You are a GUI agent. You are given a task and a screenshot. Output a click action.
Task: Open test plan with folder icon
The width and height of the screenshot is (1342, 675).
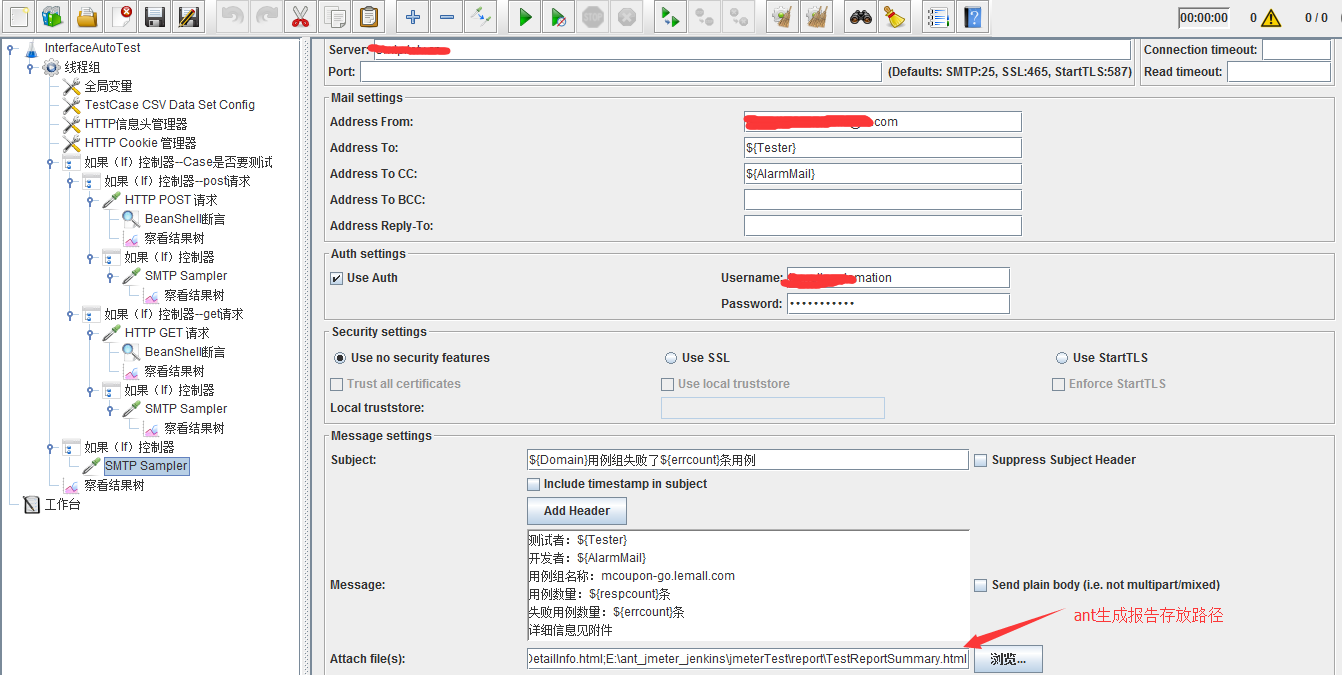point(88,17)
